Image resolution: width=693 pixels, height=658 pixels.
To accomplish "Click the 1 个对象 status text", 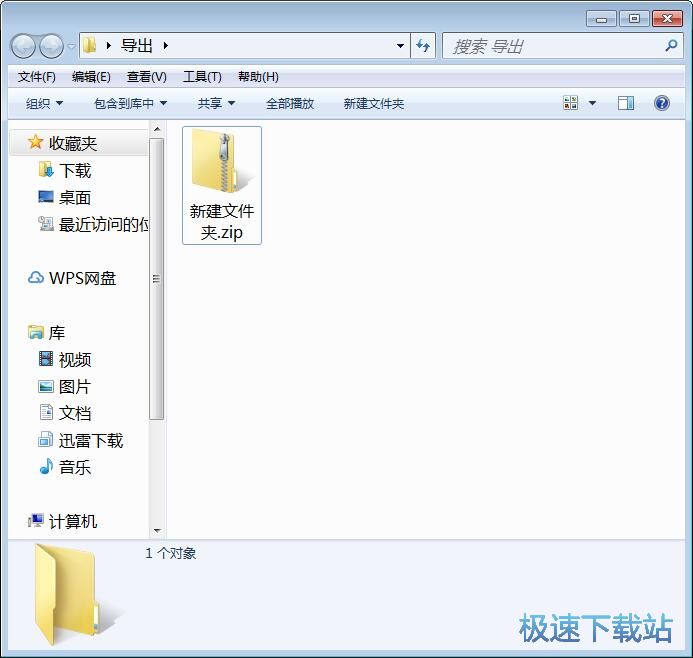I will pos(171,553).
